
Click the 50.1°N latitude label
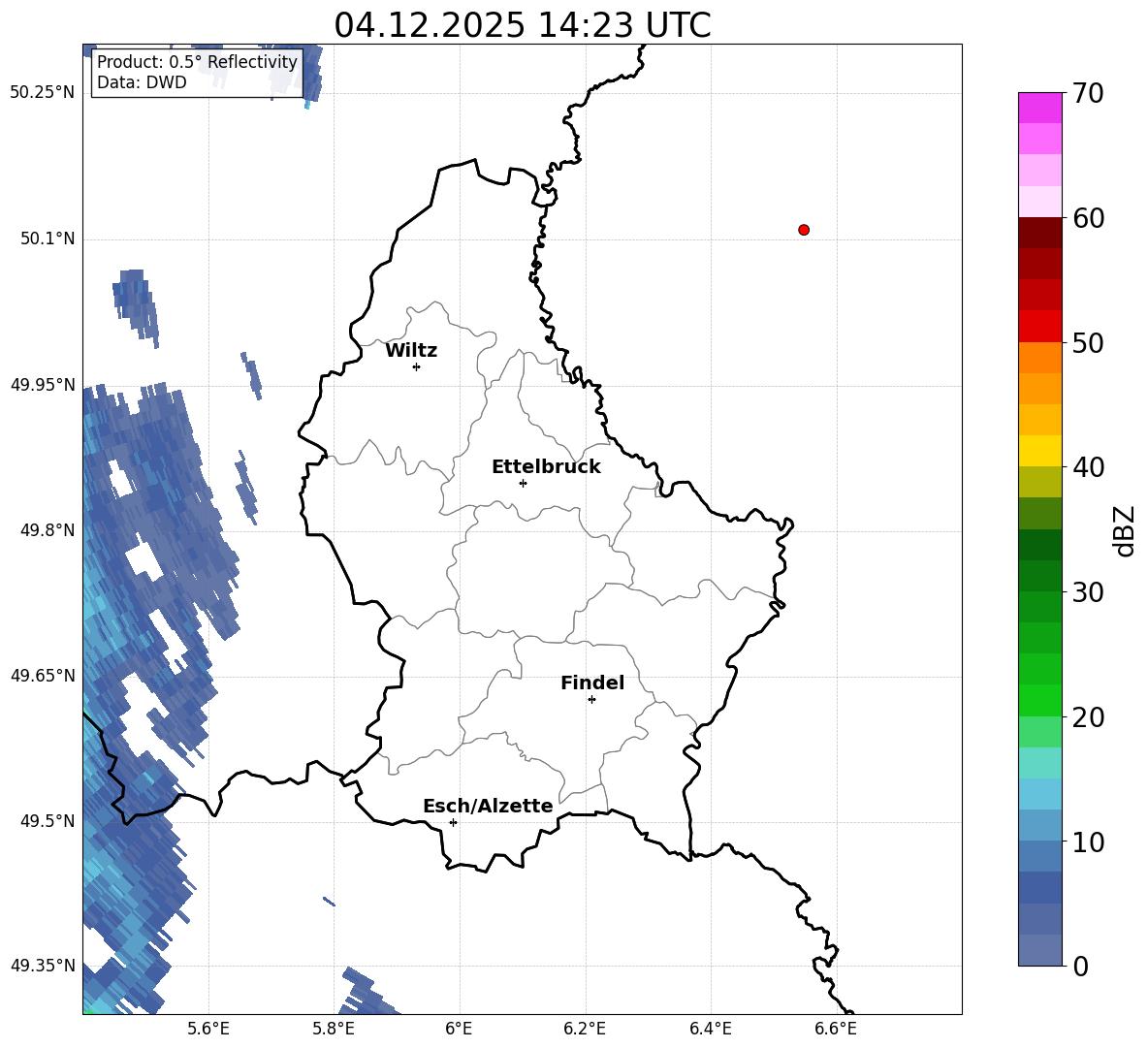click(47, 238)
